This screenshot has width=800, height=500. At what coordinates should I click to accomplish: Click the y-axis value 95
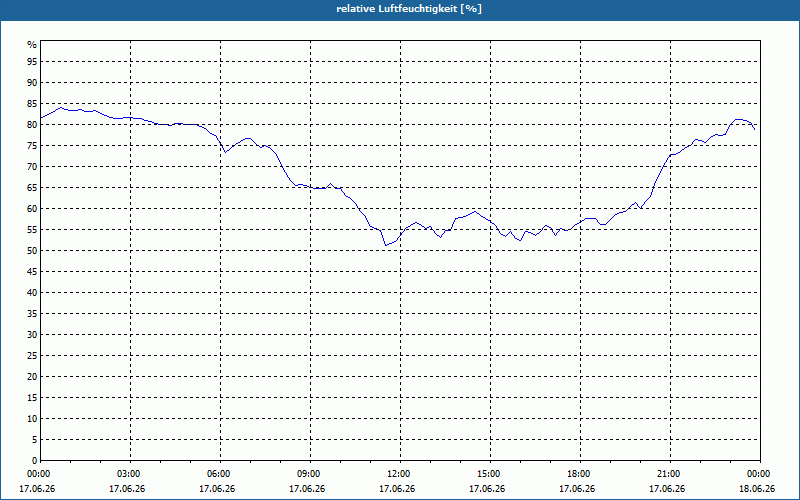click(x=32, y=62)
